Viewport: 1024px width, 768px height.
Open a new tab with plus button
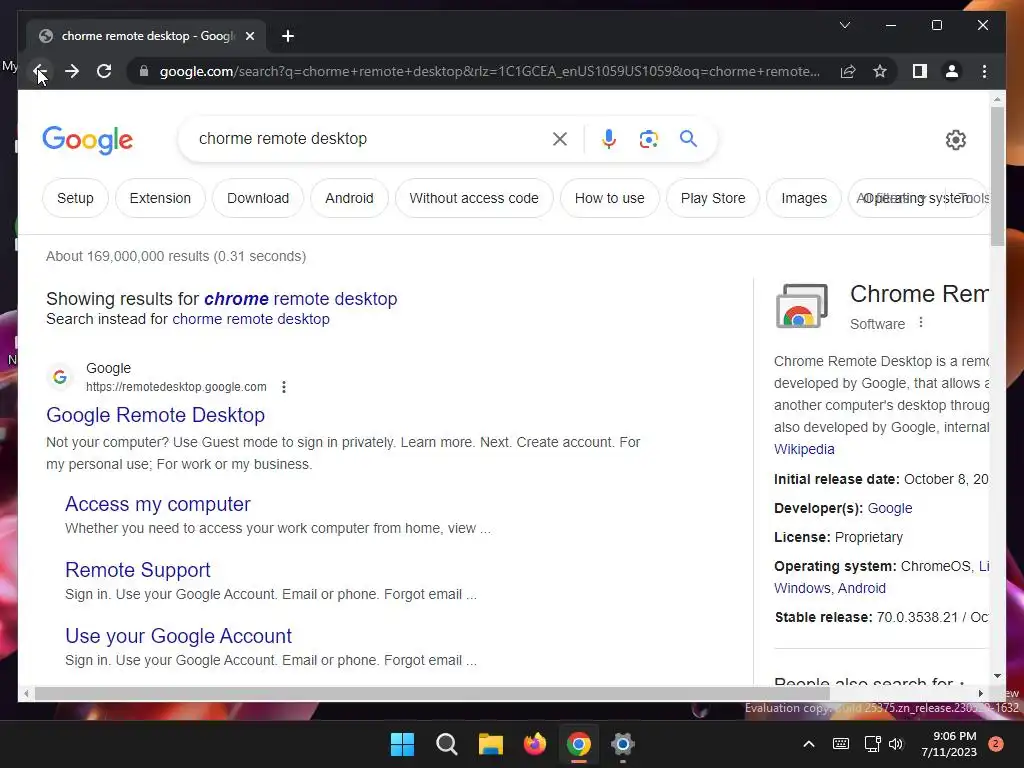[287, 36]
